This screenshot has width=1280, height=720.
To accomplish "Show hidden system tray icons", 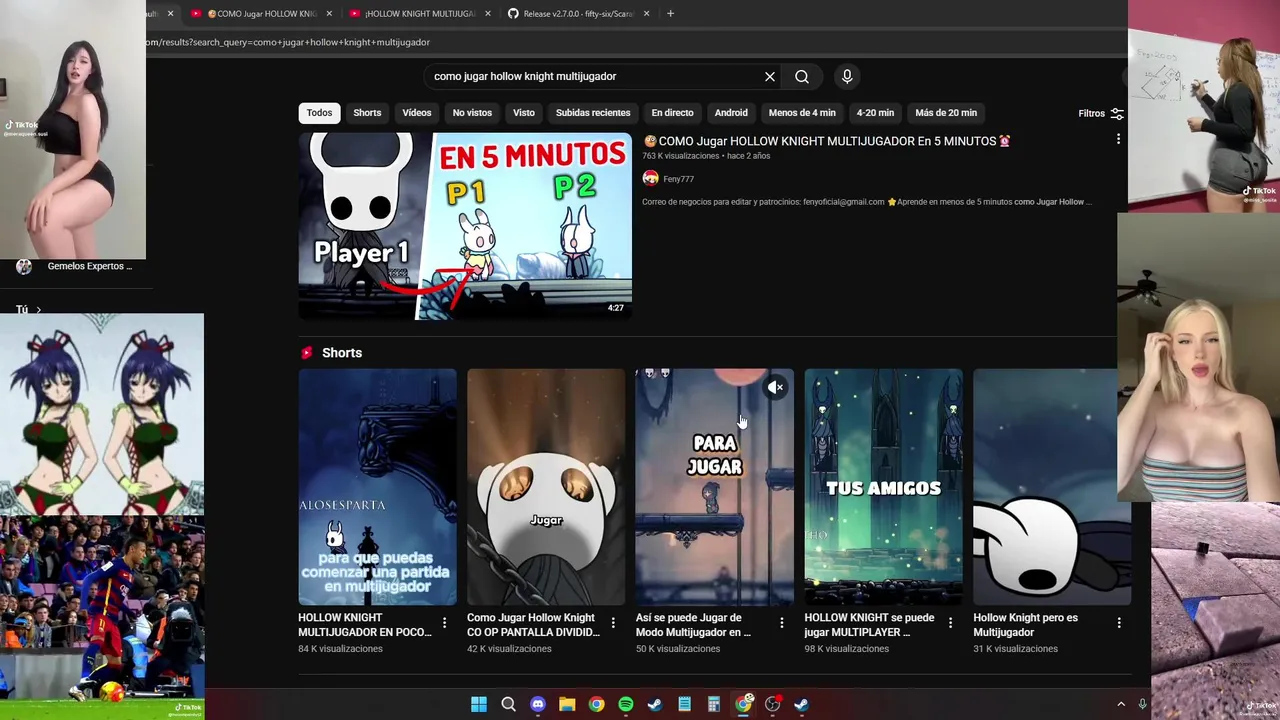I will 1121,704.
